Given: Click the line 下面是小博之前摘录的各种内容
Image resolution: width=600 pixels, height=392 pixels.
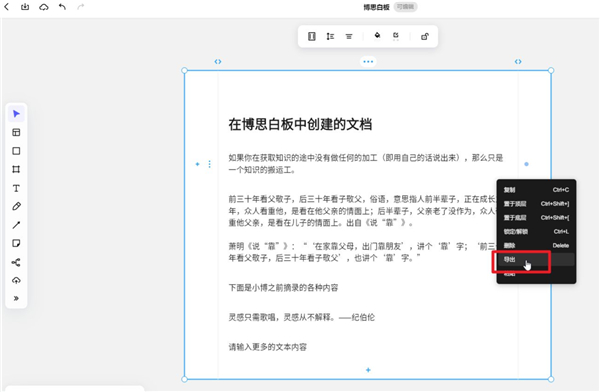Looking at the screenshot, I should point(283,287).
